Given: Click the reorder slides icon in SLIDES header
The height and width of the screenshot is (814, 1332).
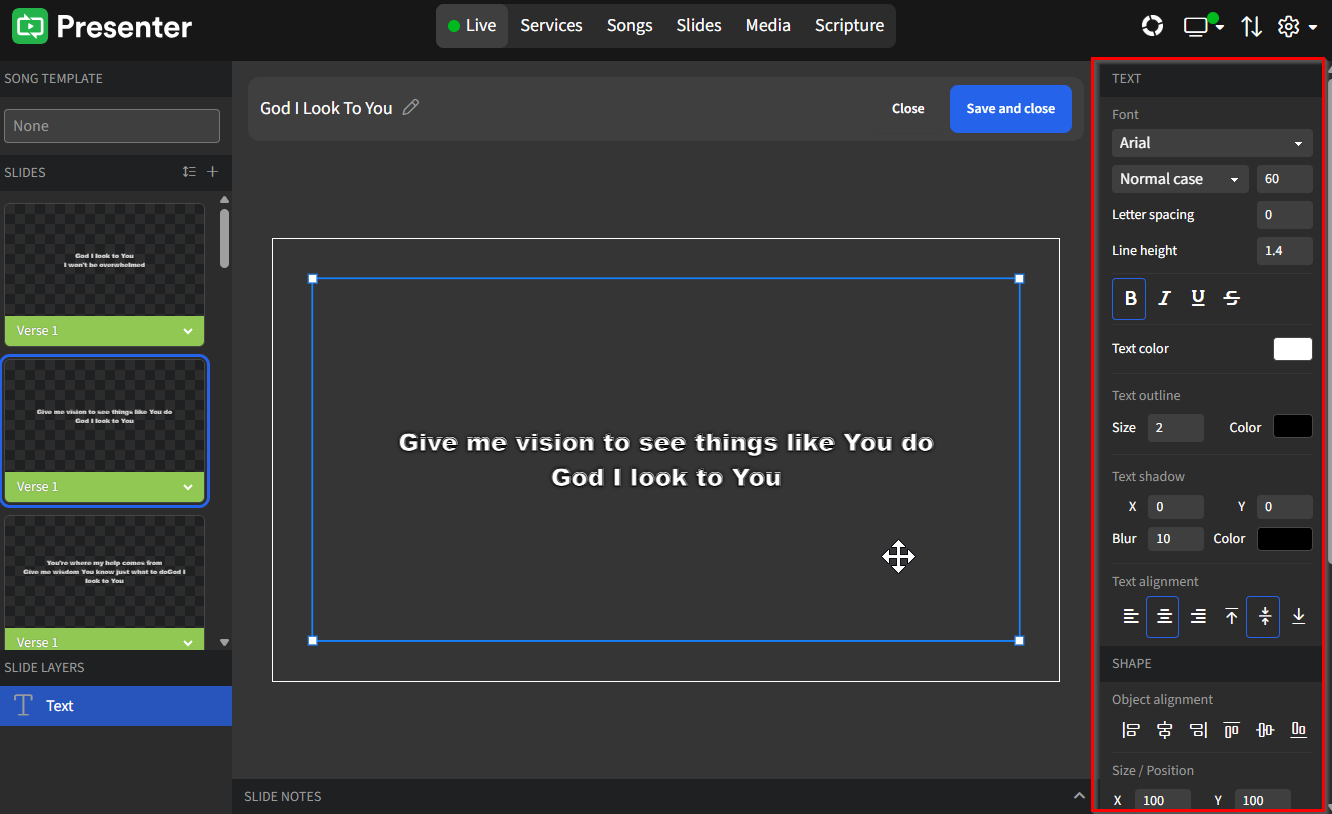Looking at the screenshot, I should (x=189, y=172).
